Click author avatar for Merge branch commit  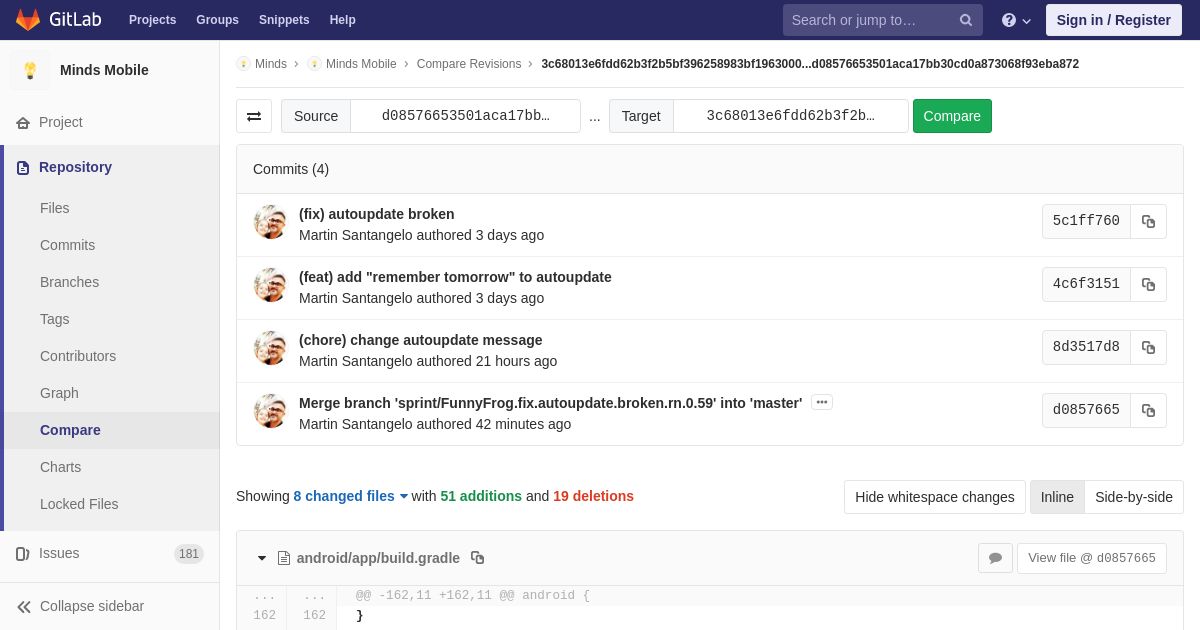pos(270,411)
